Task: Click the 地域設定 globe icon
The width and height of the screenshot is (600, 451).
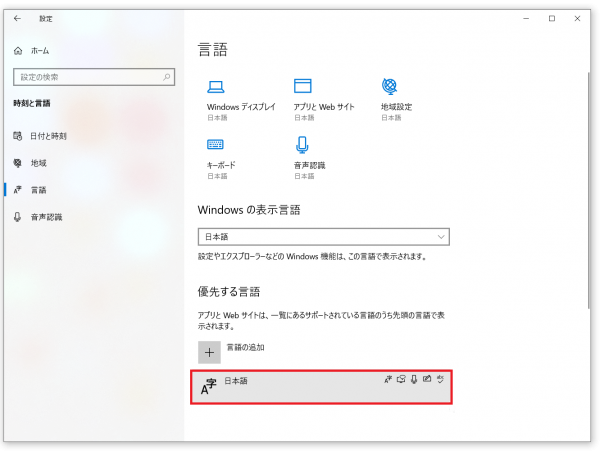Action: pyautogui.click(x=390, y=86)
